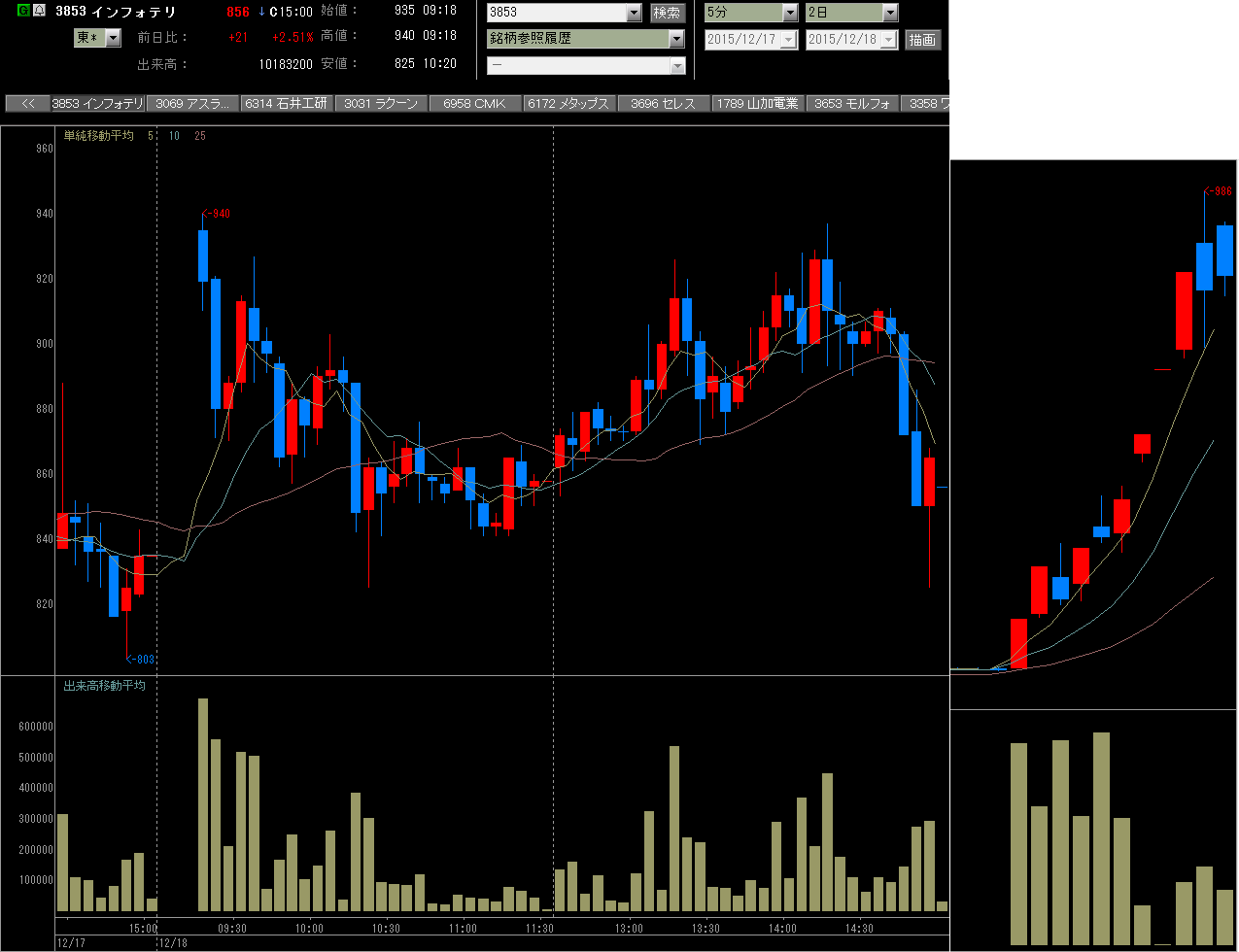Select the 3069 アスラ tab
Image resolution: width=1239 pixels, height=952 pixels.
[192, 103]
